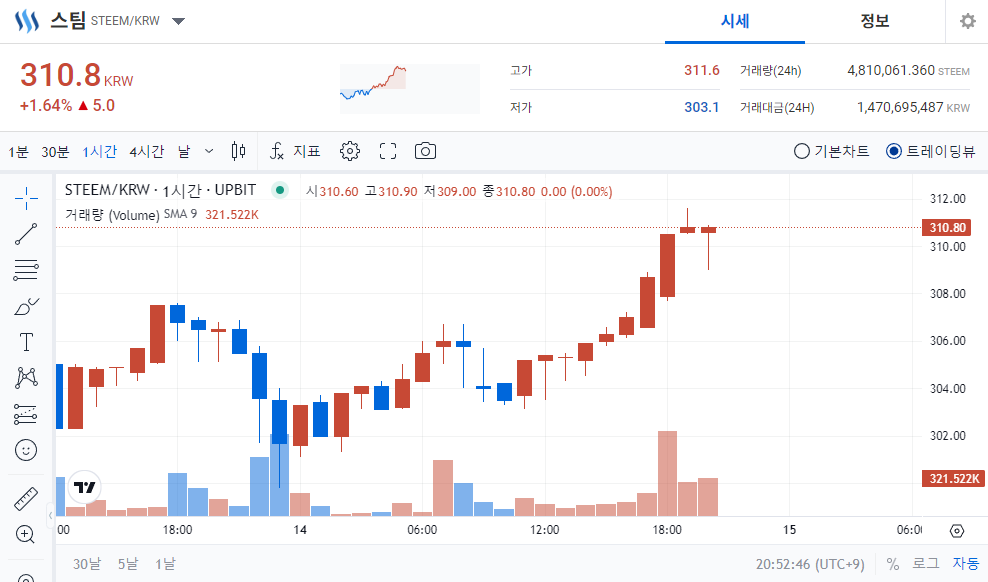Set interval to 1분

coord(18,151)
